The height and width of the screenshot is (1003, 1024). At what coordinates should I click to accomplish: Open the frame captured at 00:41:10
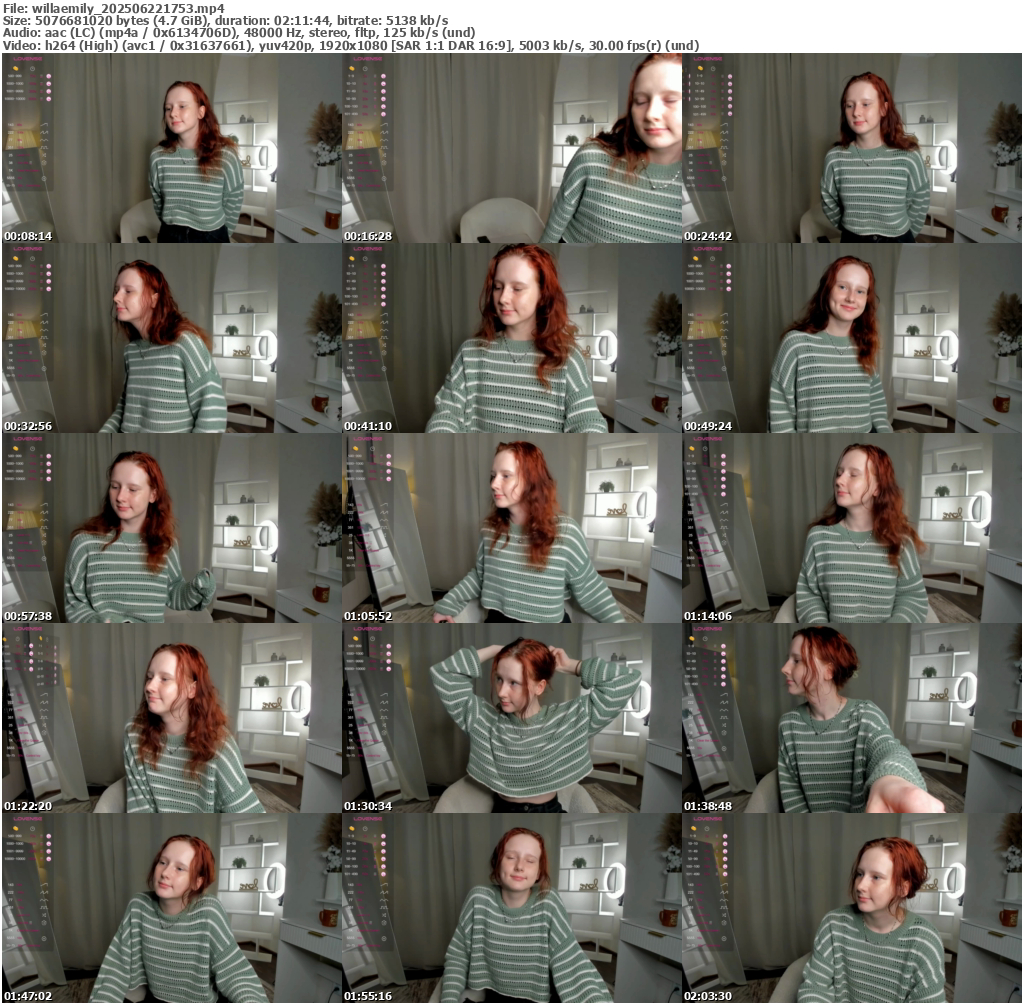click(x=511, y=338)
